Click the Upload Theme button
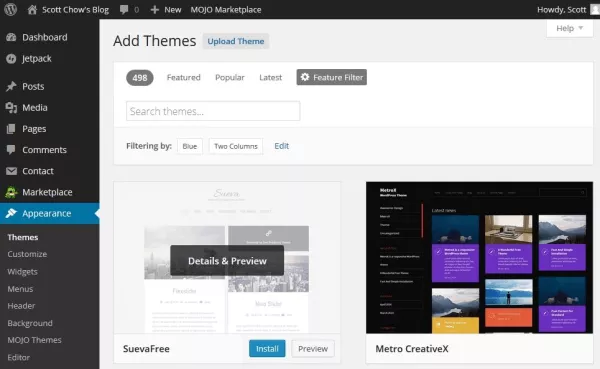Image resolution: width=600 pixels, height=369 pixels. pyautogui.click(x=236, y=41)
